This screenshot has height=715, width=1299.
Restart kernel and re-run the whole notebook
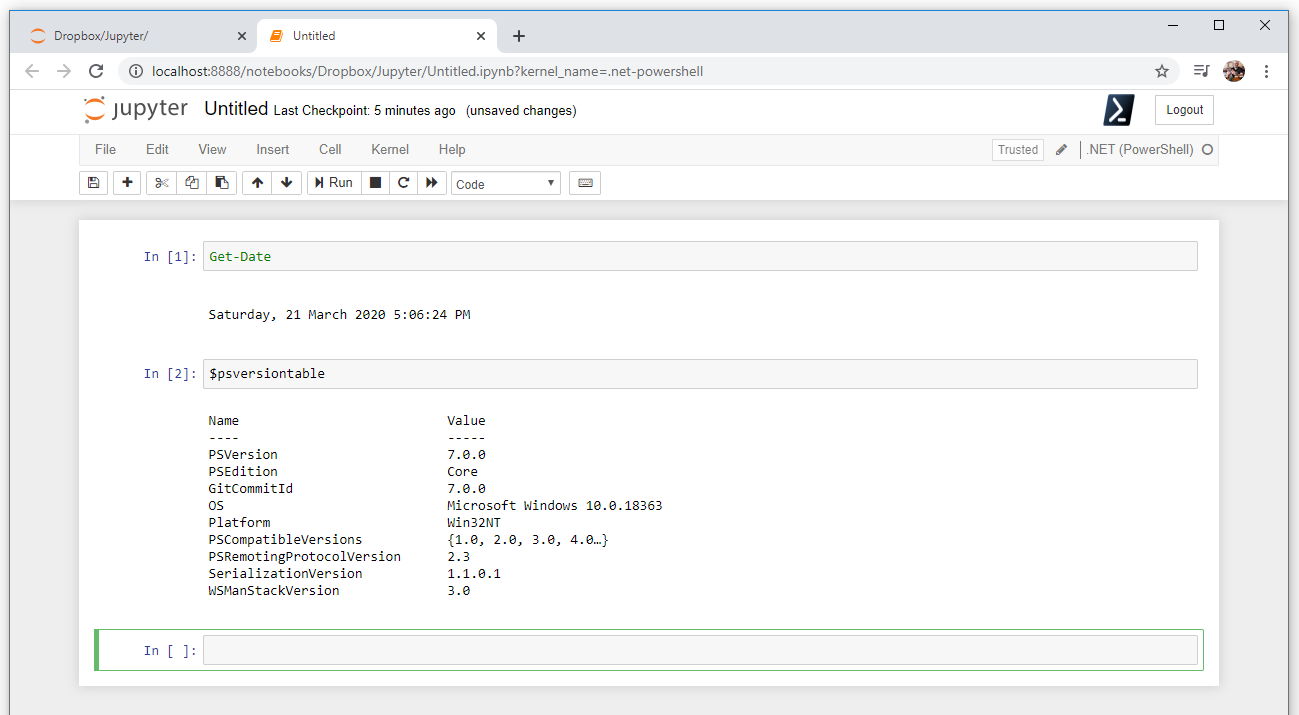(432, 183)
